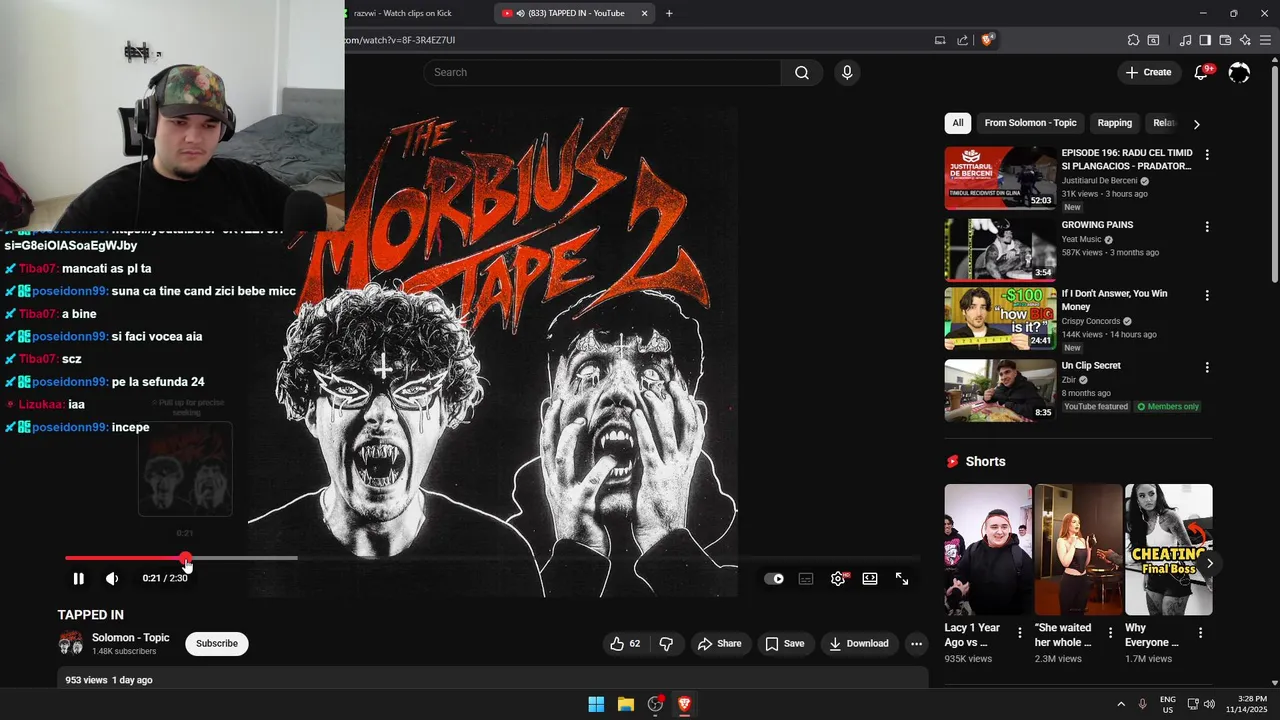
Task: Open more actions ellipsis beside Download
Action: point(916,644)
